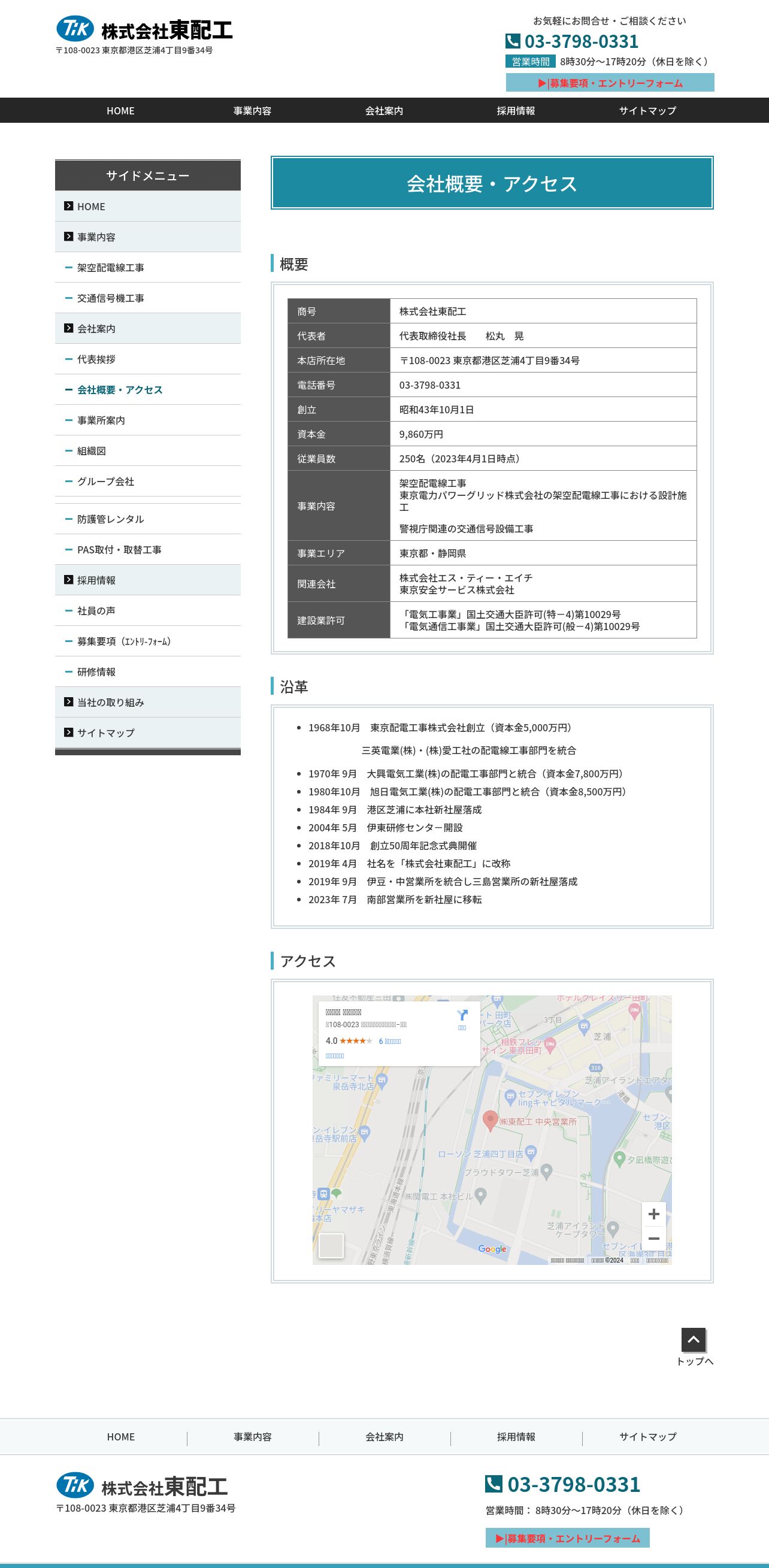Zoom in on the Google map

pyautogui.click(x=654, y=1214)
